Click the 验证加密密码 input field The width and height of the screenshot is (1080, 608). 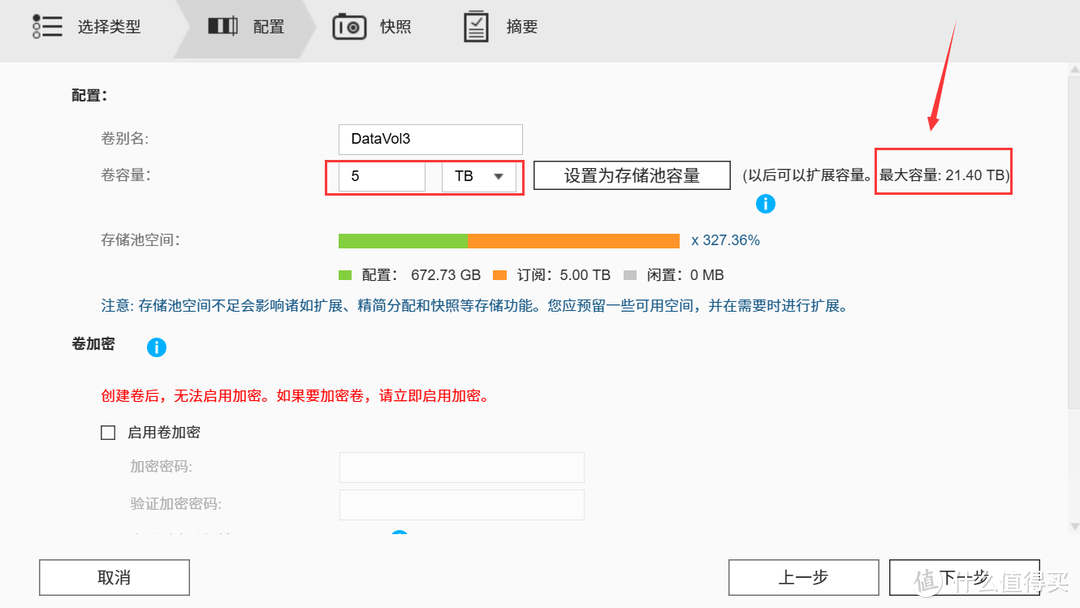pos(461,505)
